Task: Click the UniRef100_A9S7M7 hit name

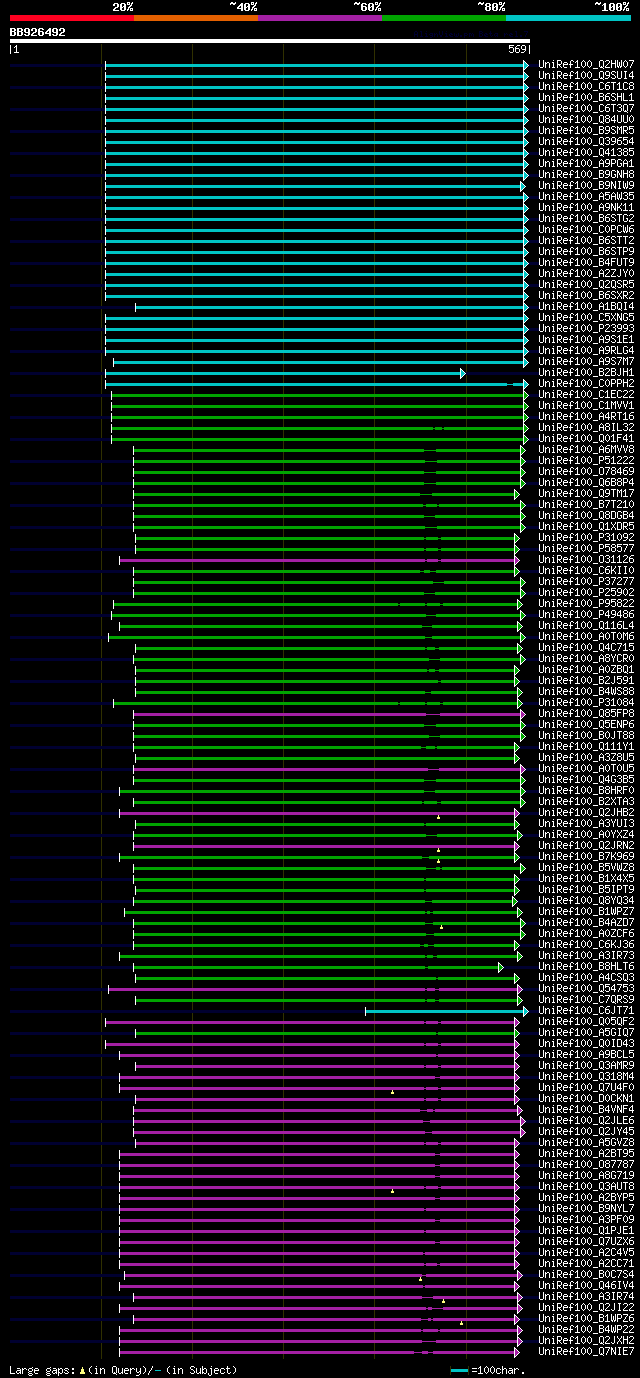Action: [586, 362]
